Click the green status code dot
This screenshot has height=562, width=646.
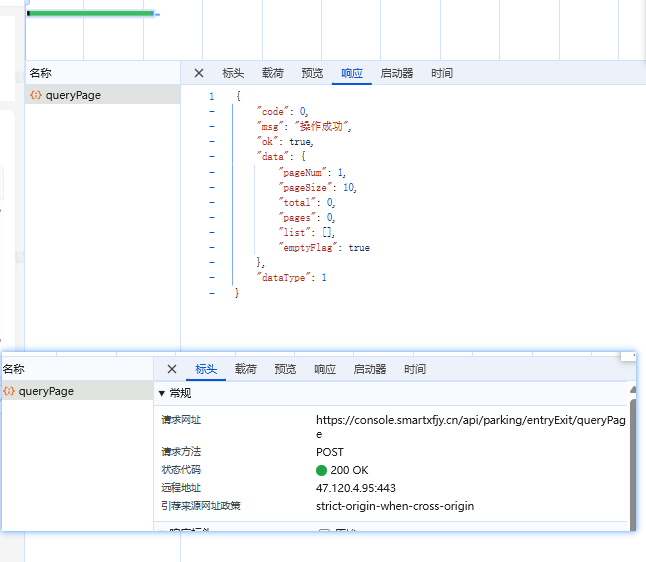pos(321,471)
